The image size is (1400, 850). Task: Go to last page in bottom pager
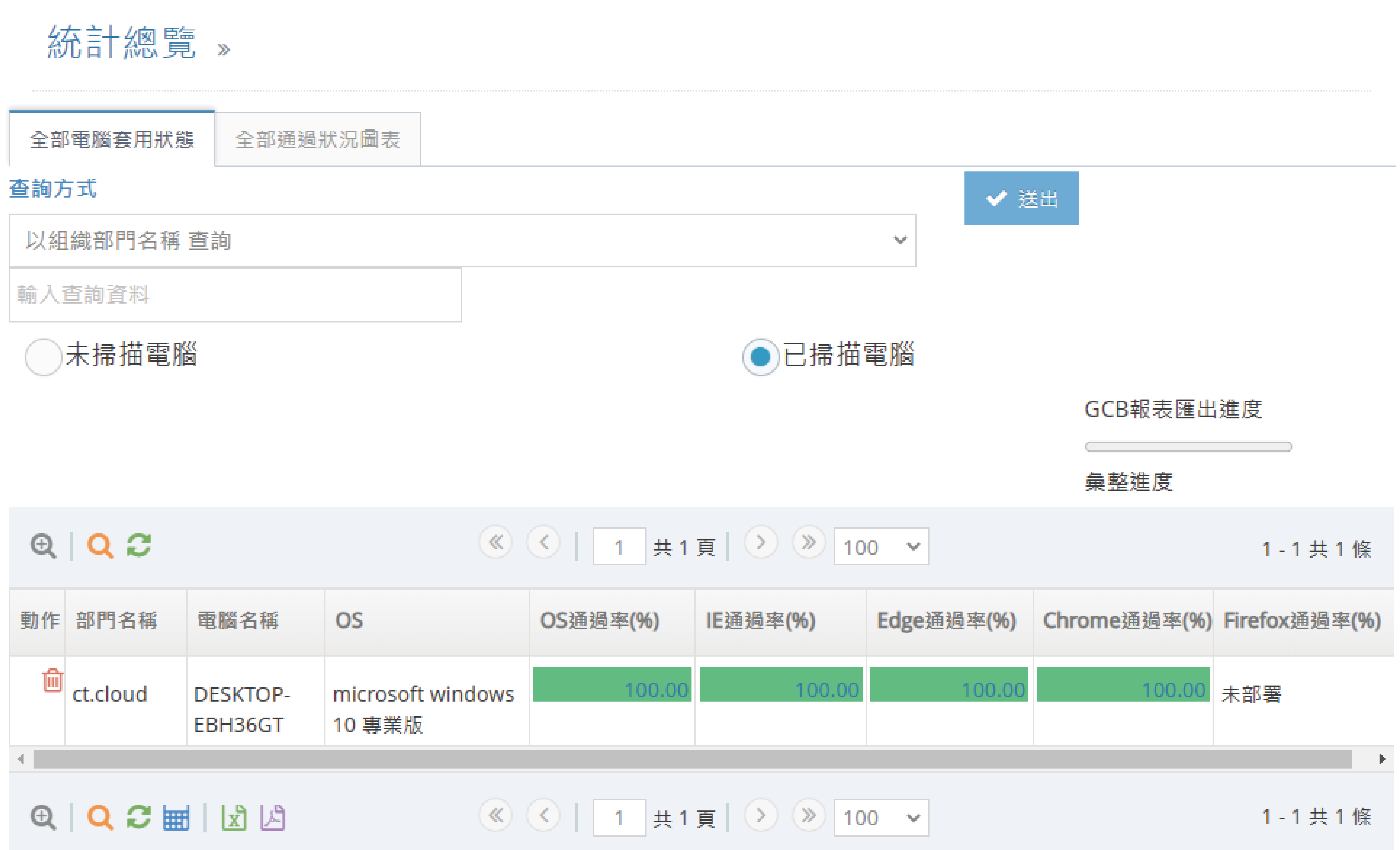[809, 815]
